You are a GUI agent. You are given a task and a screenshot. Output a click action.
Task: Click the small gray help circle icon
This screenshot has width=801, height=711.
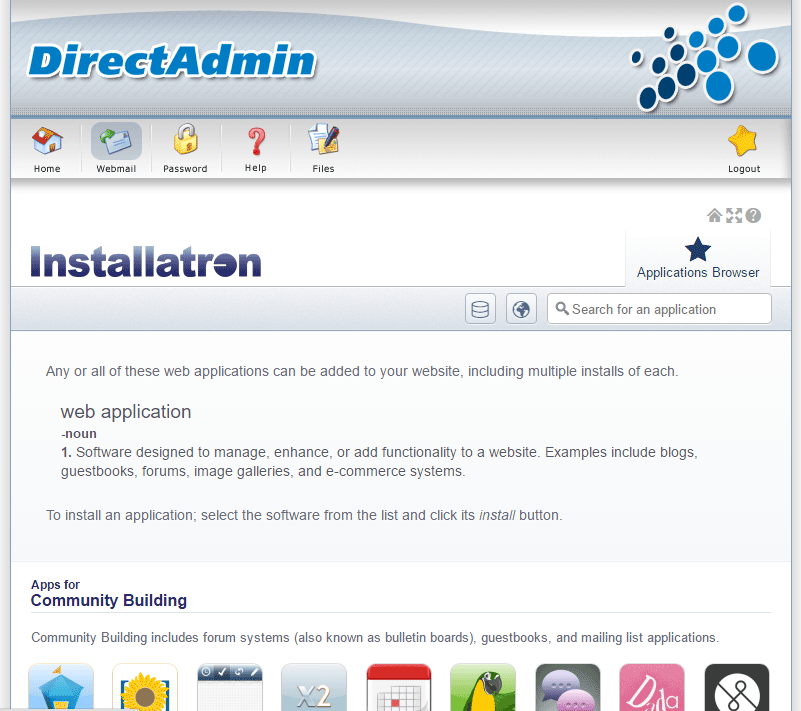point(753,216)
